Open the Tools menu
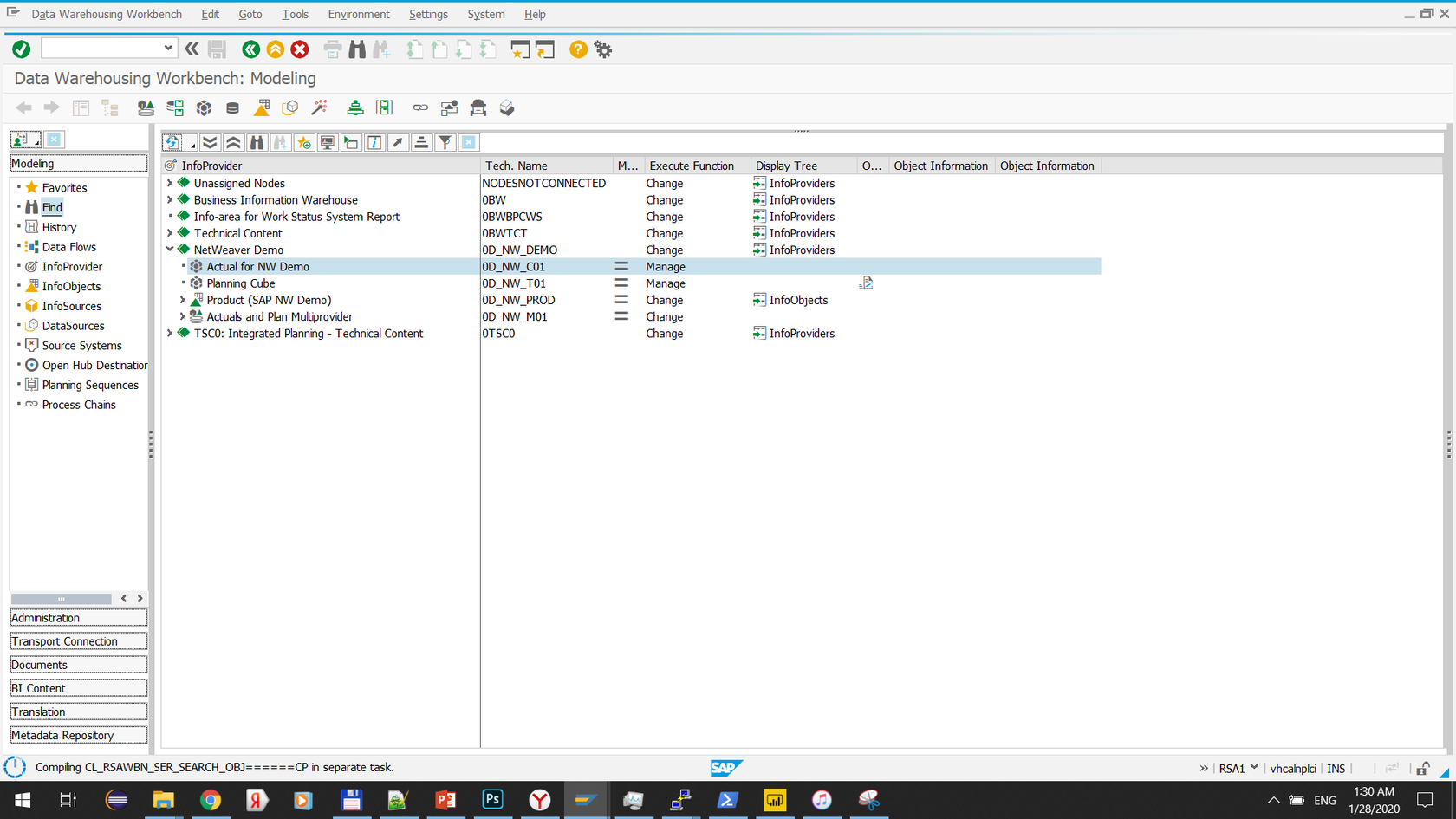 pyautogui.click(x=295, y=14)
